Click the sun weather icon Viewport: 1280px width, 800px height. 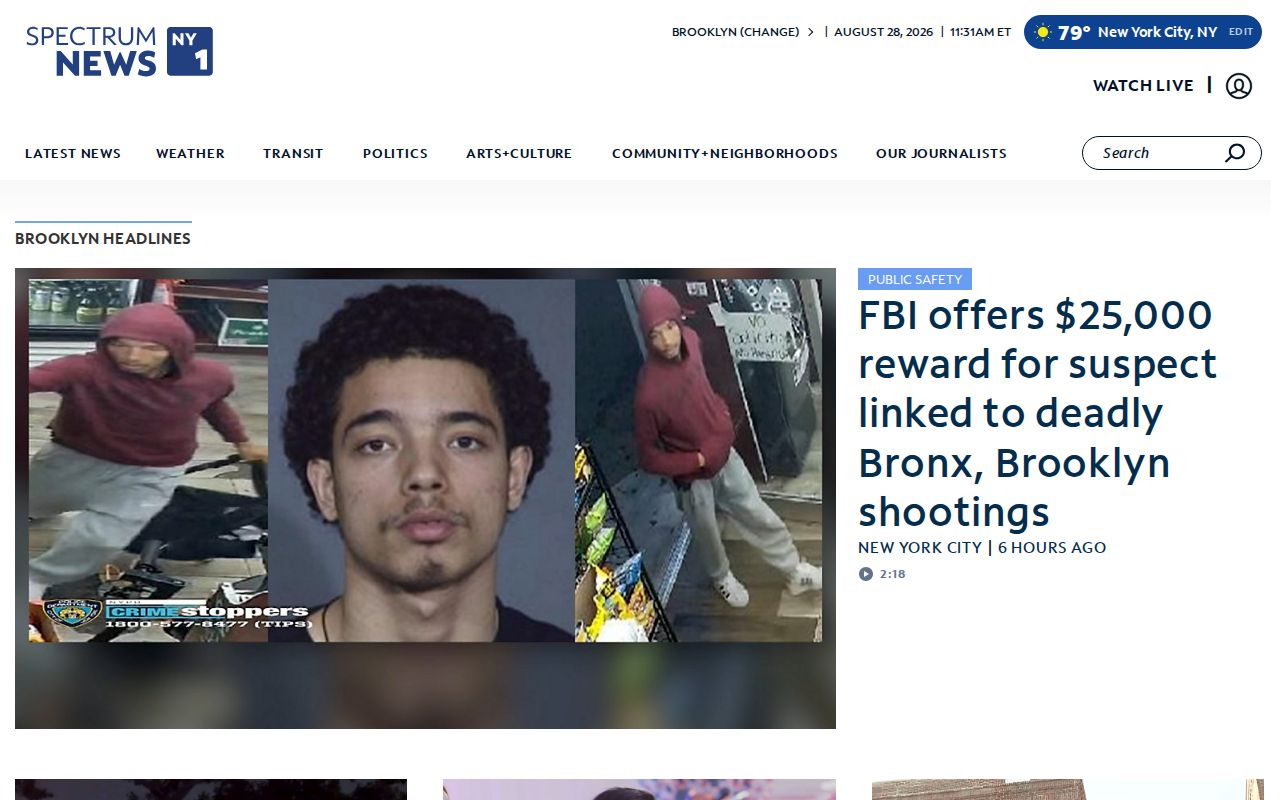1043,32
